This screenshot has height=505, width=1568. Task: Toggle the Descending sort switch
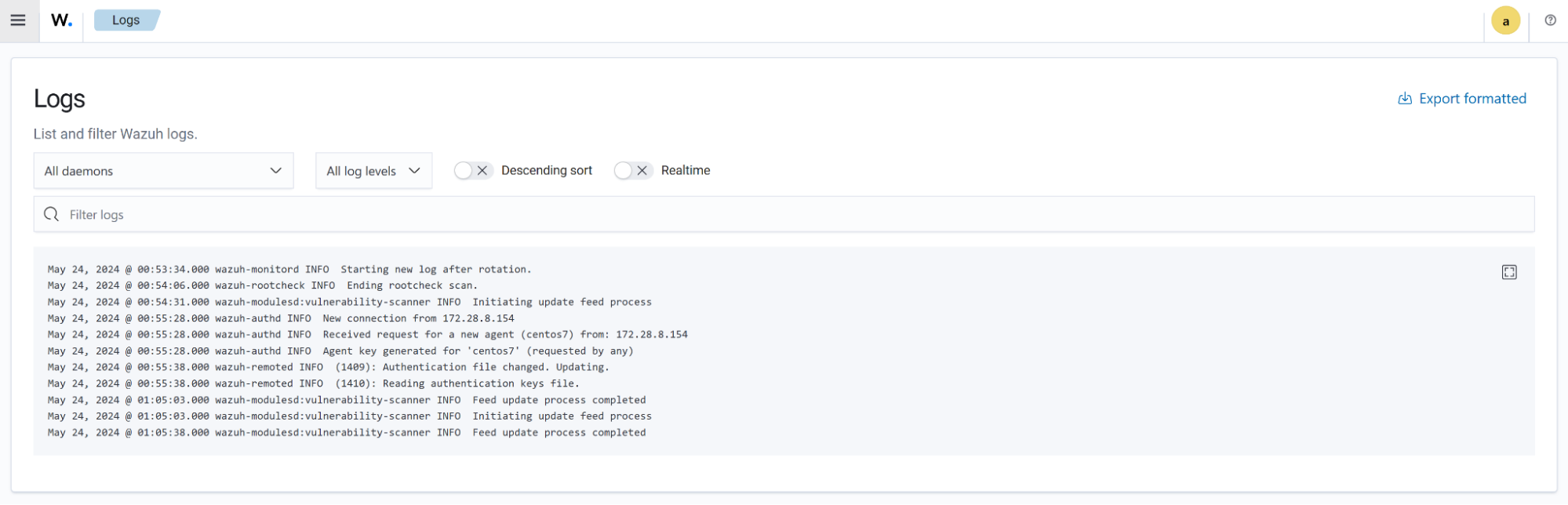click(473, 170)
